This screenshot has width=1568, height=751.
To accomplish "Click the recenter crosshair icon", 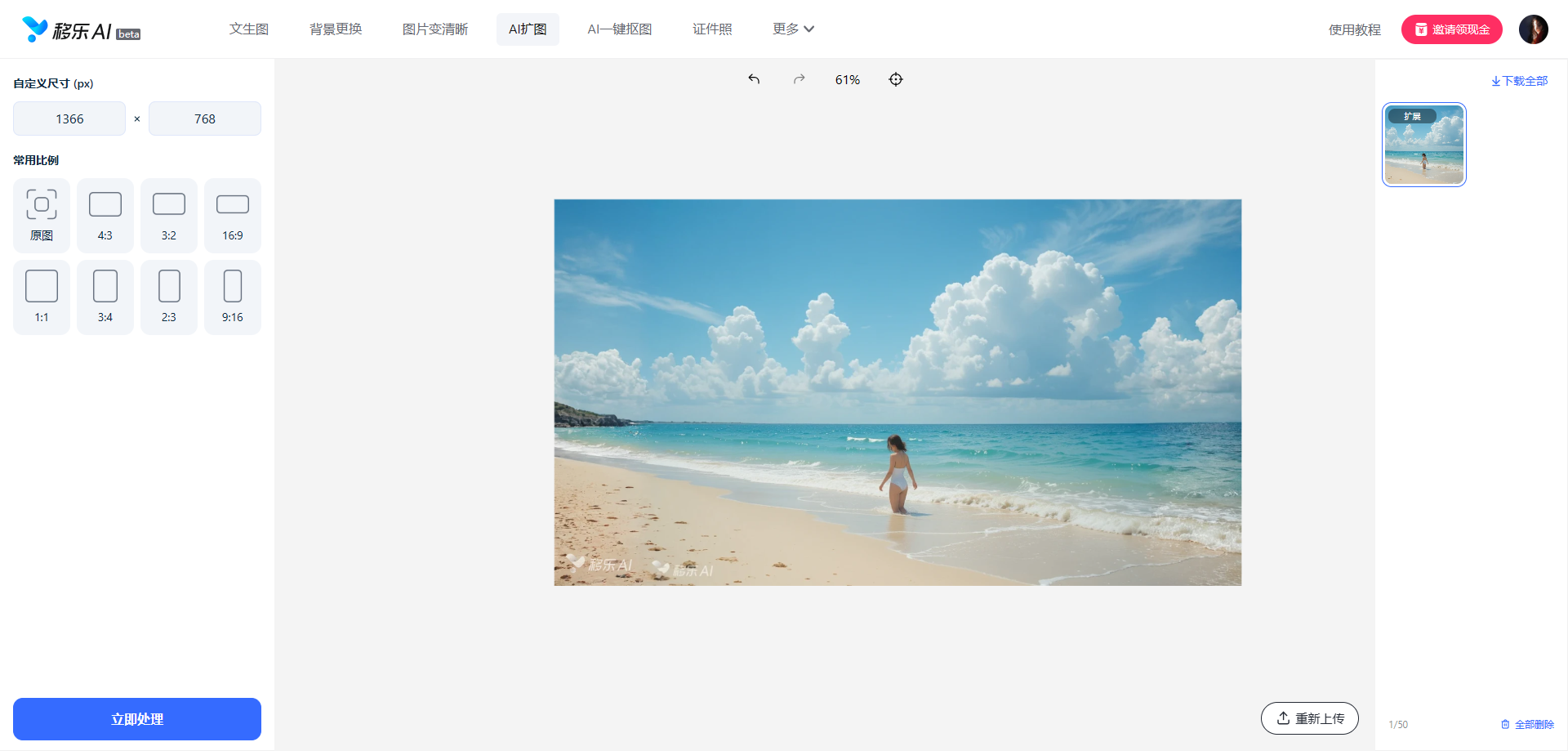I will (896, 79).
